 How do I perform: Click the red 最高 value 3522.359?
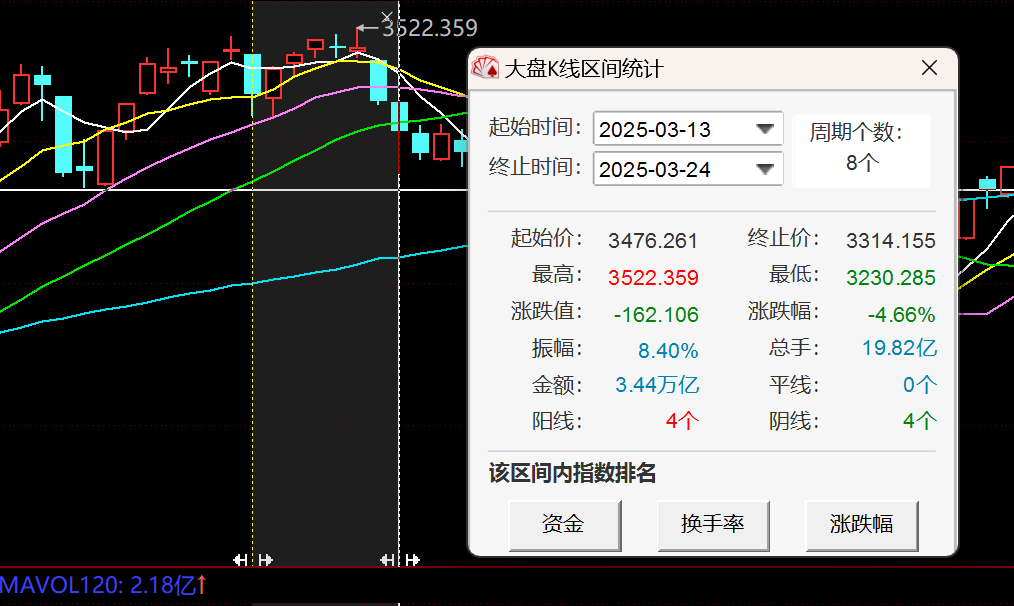(653, 278)
